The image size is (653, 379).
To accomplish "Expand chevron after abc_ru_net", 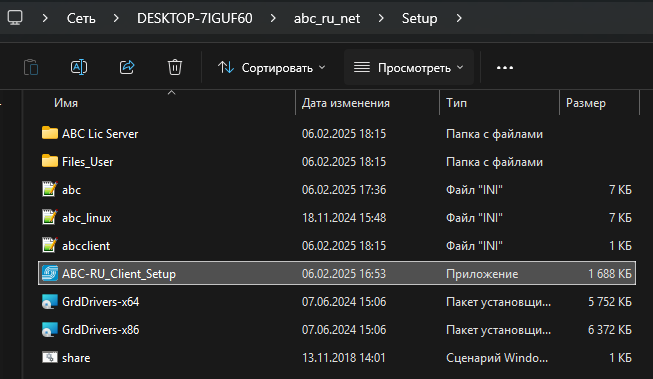I will tap(381, 18).
